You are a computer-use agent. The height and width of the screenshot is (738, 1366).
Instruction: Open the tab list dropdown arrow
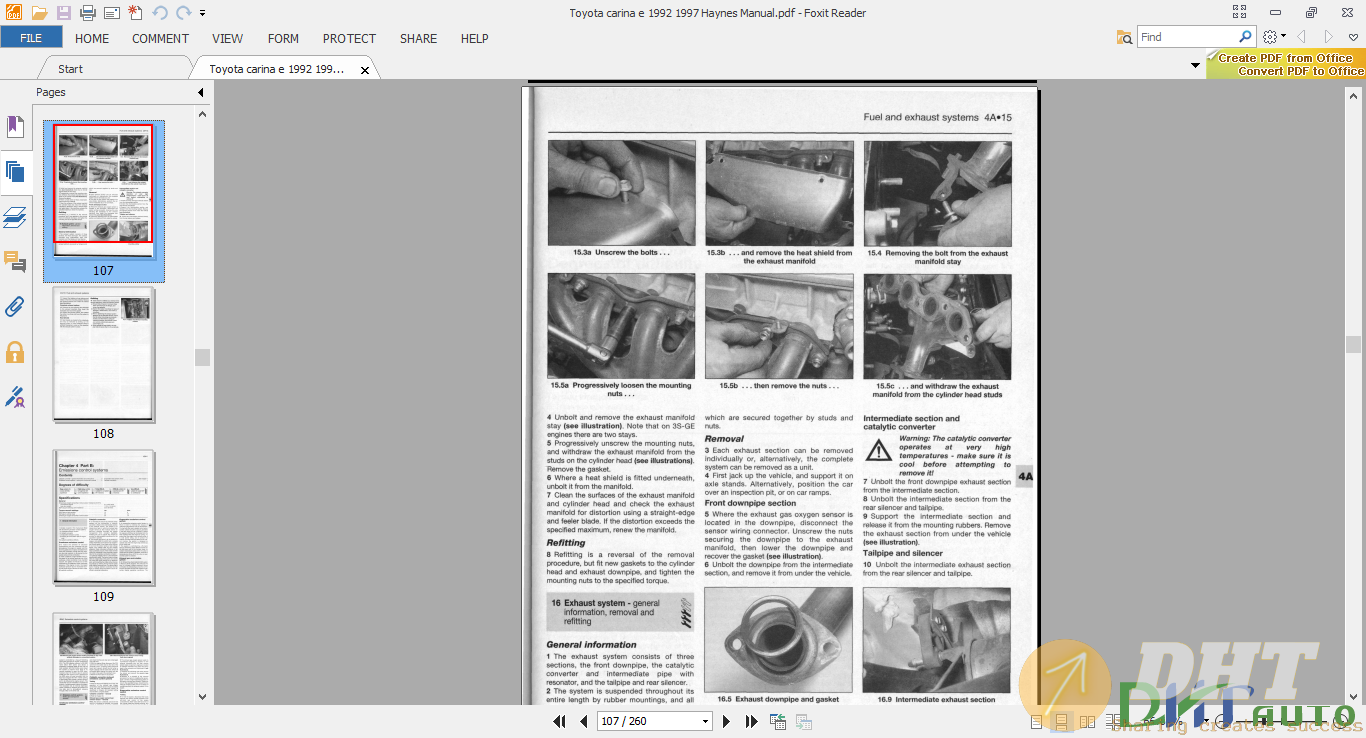click(x=1195, y=66)
